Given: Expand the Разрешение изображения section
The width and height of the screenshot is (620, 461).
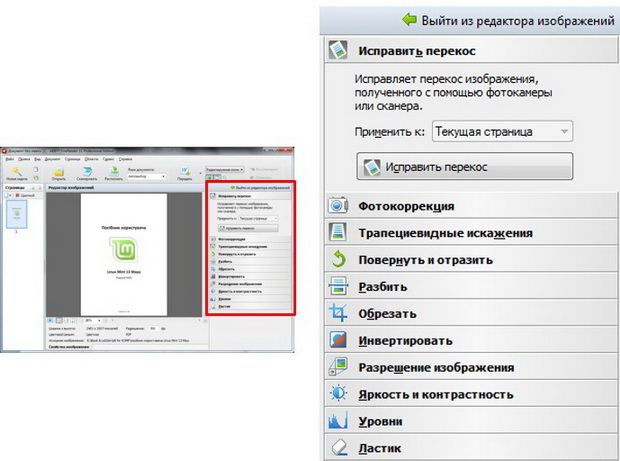Looking at the screenshot, I should (x=435, y=368).
